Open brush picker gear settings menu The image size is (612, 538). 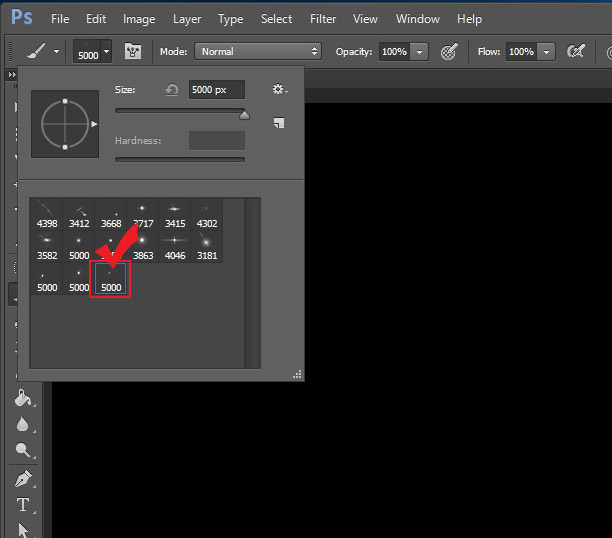(x=279, y=89)
